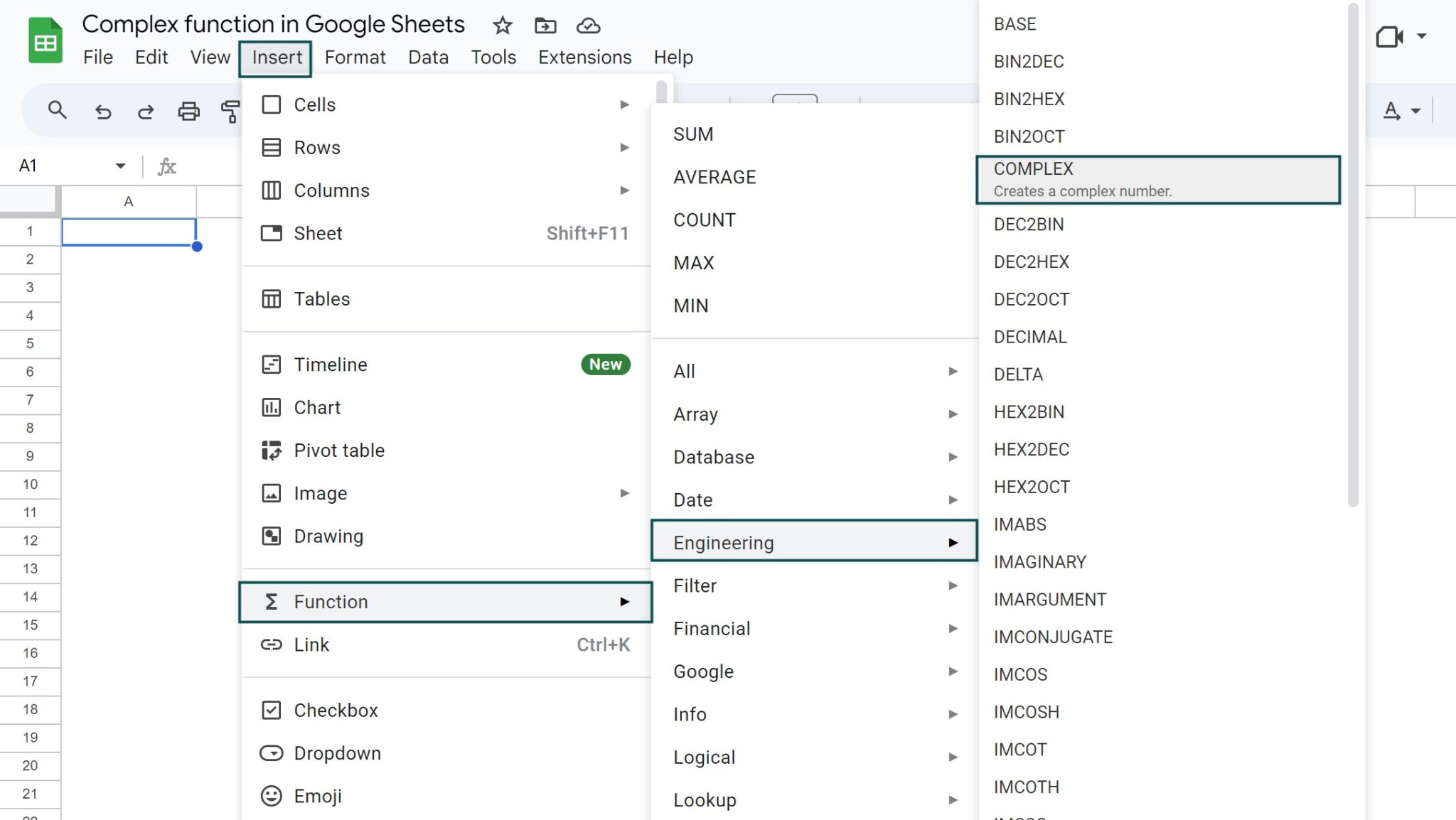Expand the Image submenu
The image size is (1456, 820).
[x=446, y=493]
